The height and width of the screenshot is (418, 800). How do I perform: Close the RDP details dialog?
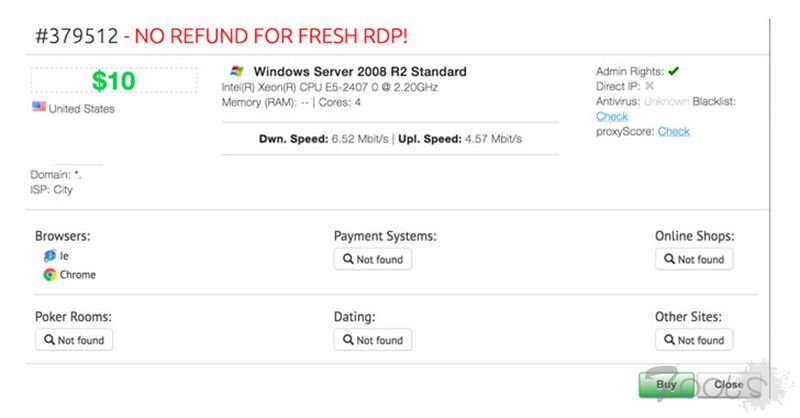(x=728, y=385)
